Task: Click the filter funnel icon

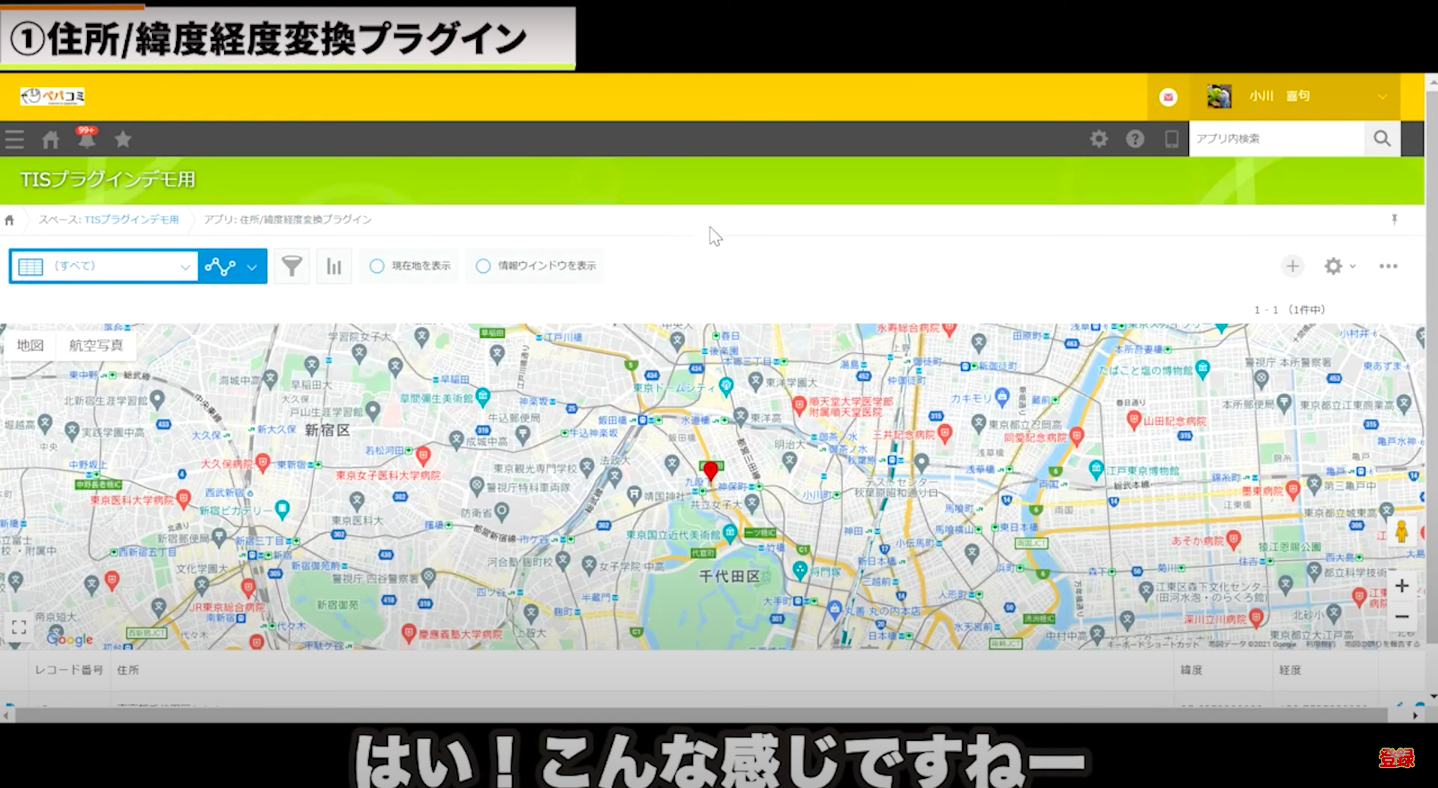Action: (291, 267)
